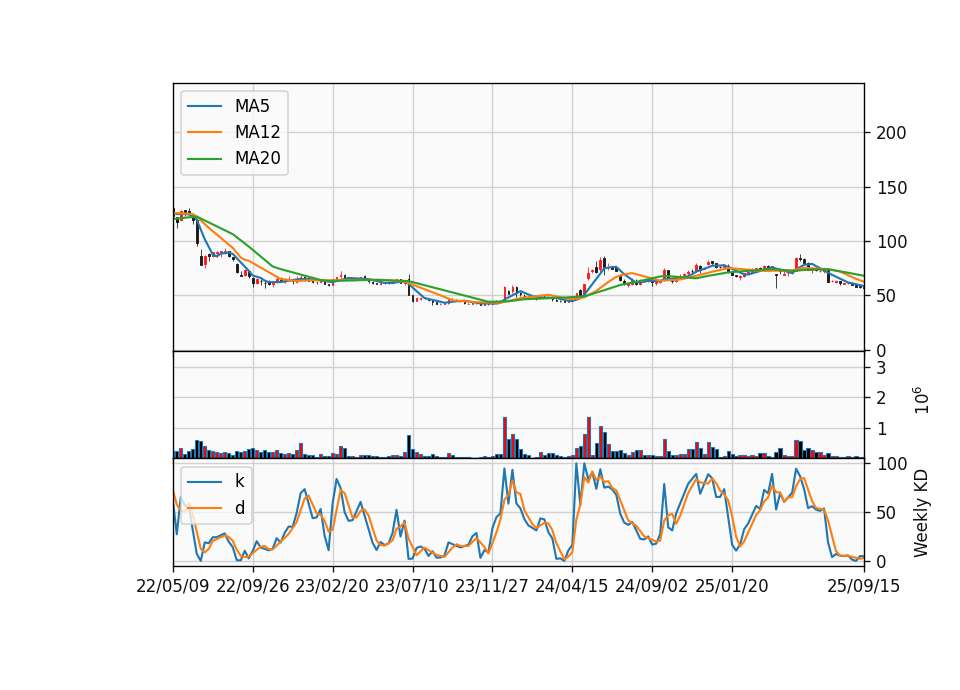This screenshot has height=690, width=960.
Task: Click the k legend label
Action: [x=239, y=481]
